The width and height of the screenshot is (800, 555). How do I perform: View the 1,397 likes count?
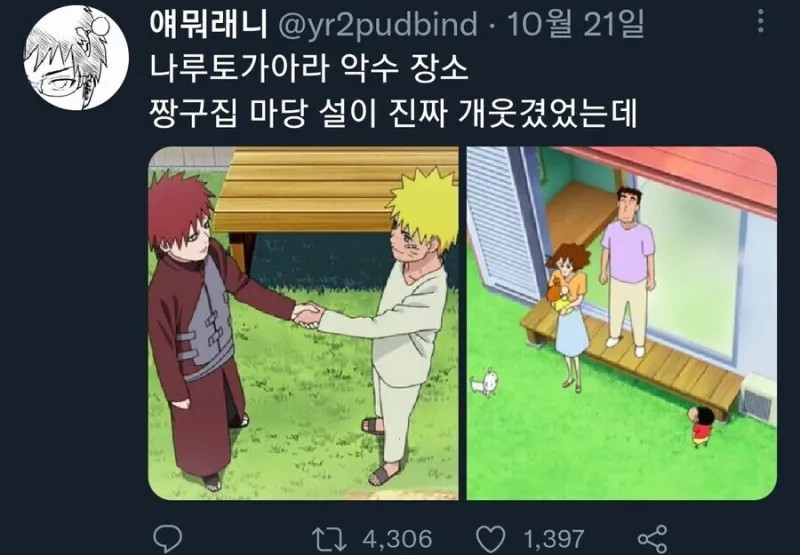coord(554,539)
